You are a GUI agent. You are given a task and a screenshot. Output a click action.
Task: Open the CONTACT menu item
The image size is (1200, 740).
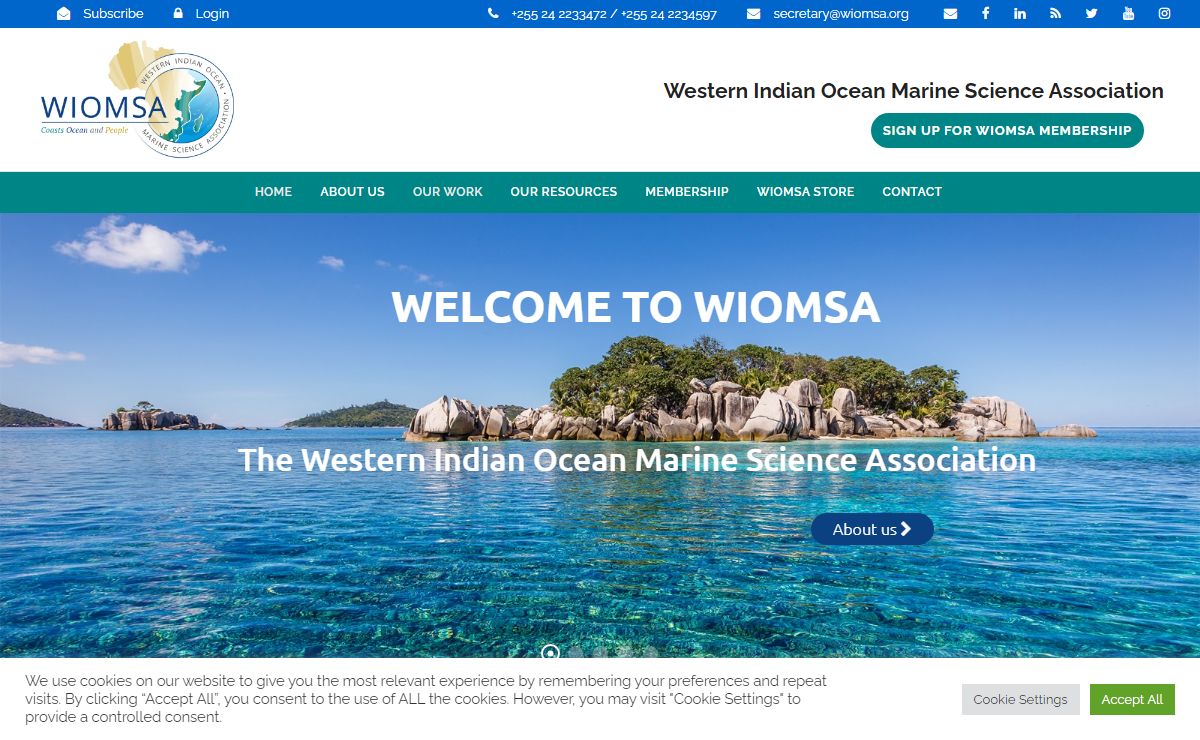[x=912, y=192]
